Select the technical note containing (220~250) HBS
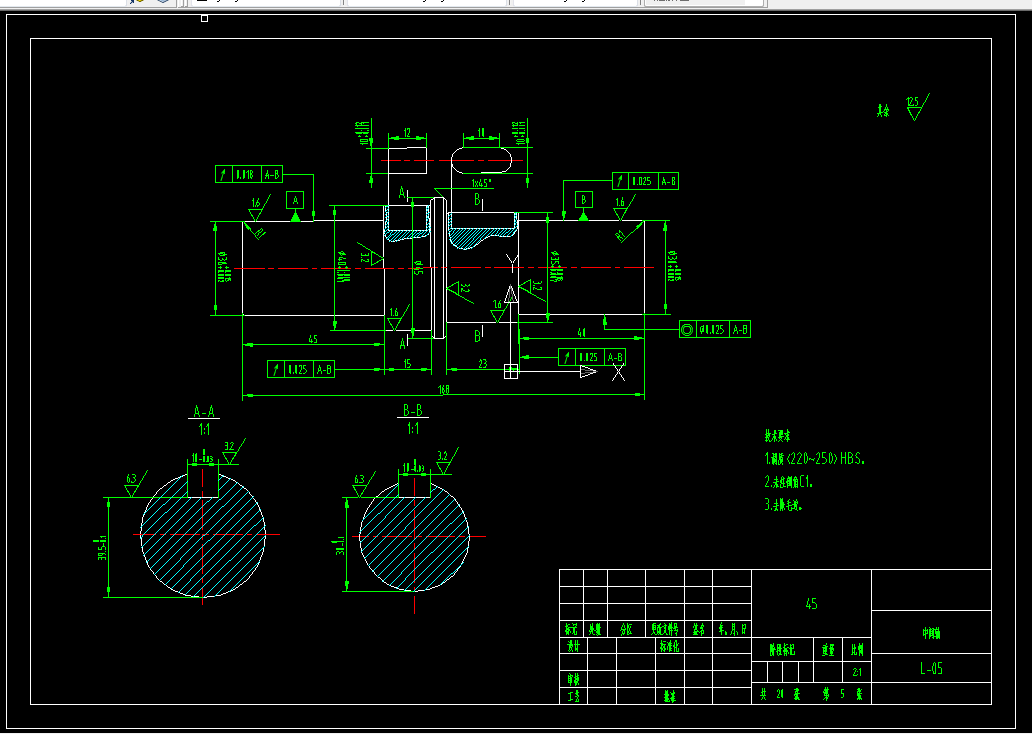The image size is (1032, 734). tap(814, 459)
